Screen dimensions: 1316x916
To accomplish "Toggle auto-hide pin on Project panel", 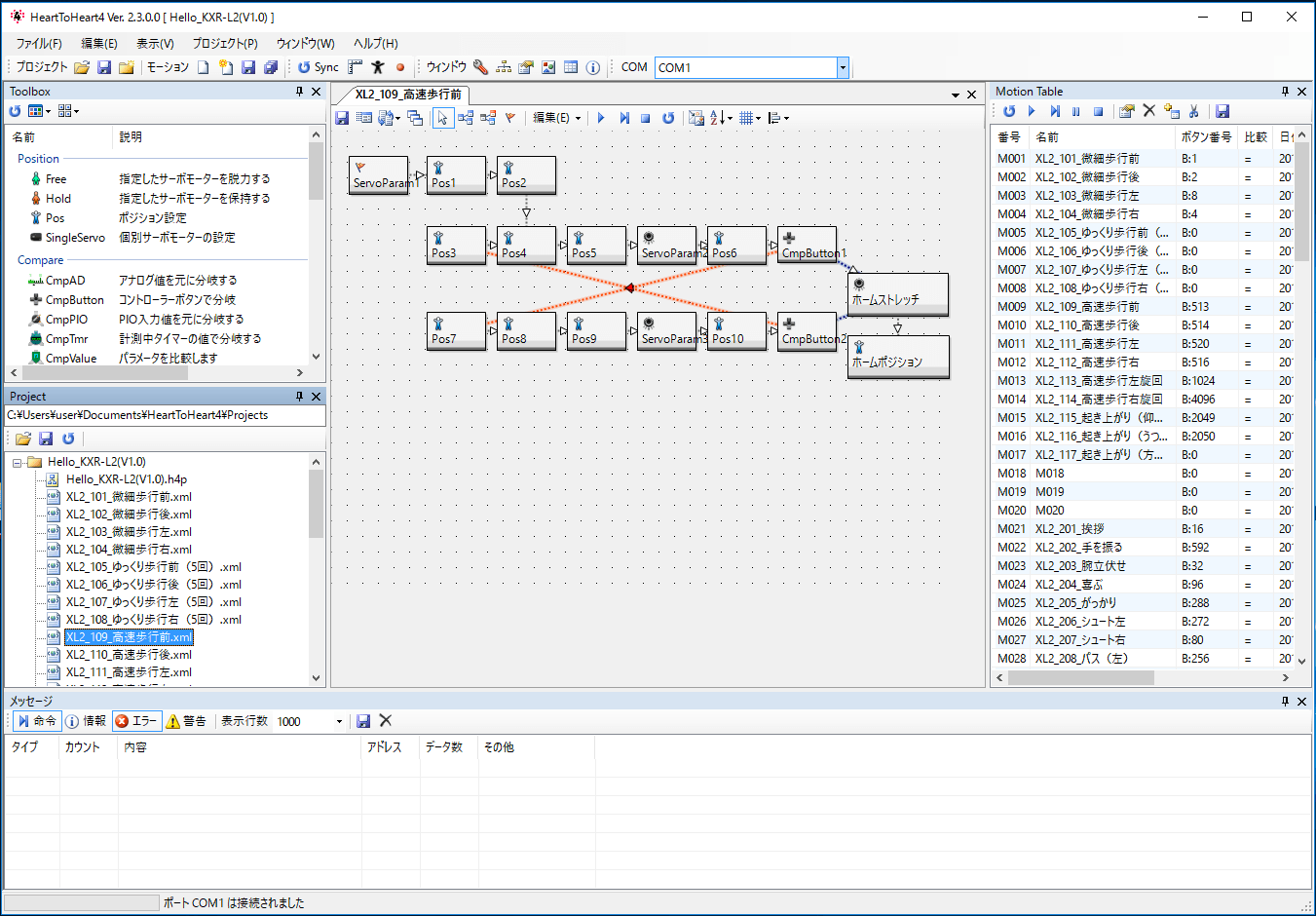I will [x=299, y=397].
